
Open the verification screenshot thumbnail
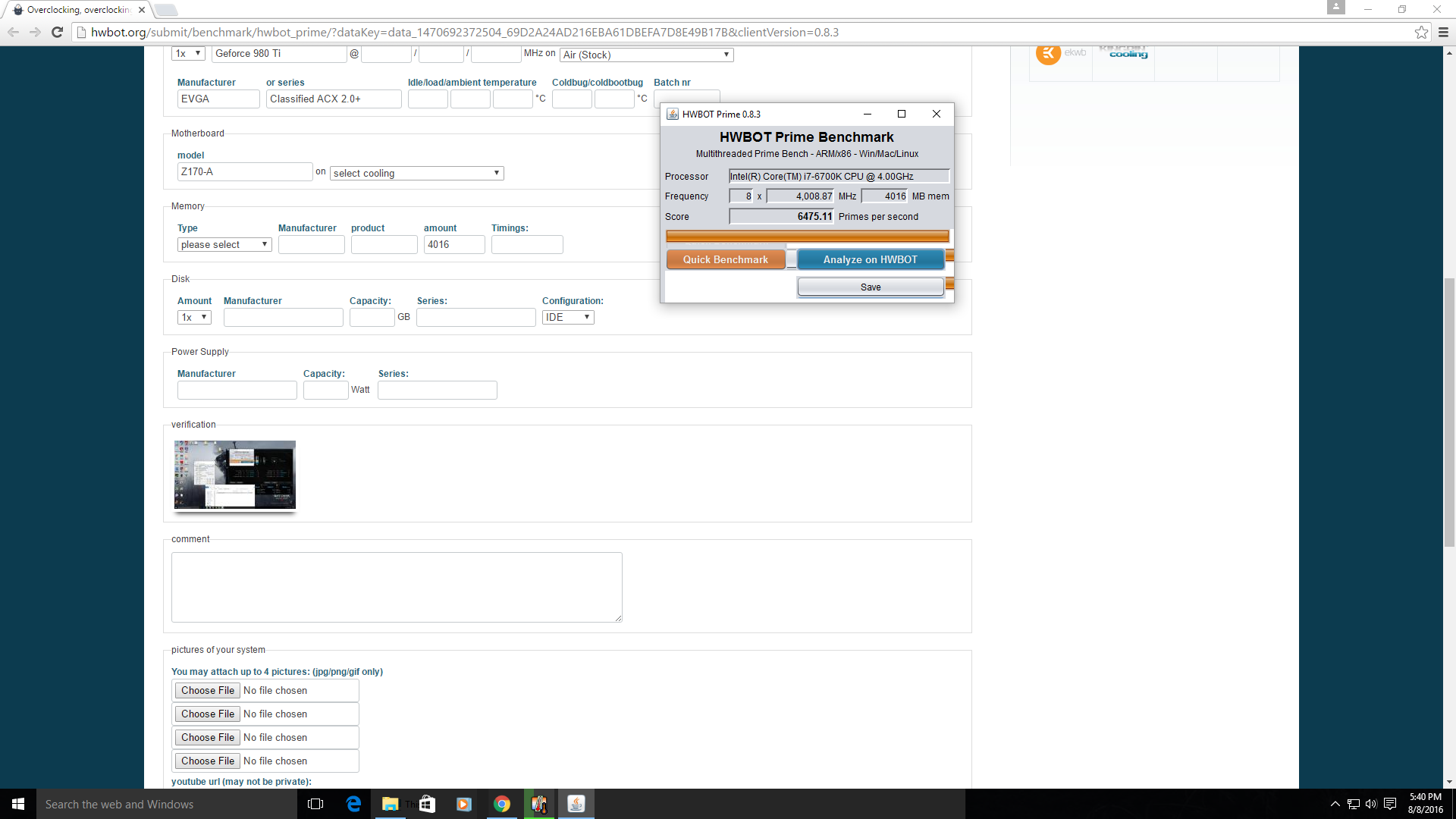coord(235,475)
